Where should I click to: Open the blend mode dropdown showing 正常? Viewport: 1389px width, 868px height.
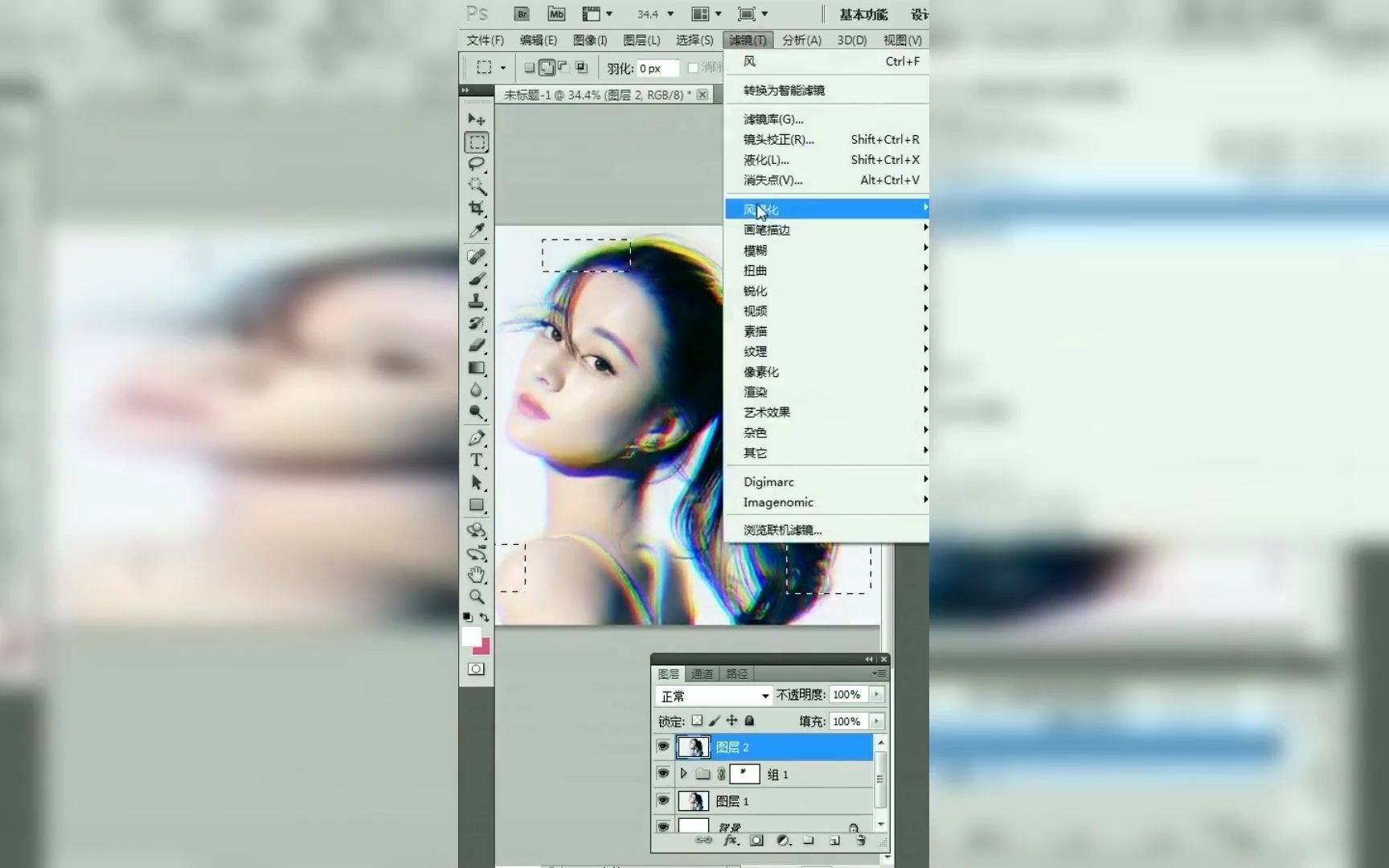(711, 695)
